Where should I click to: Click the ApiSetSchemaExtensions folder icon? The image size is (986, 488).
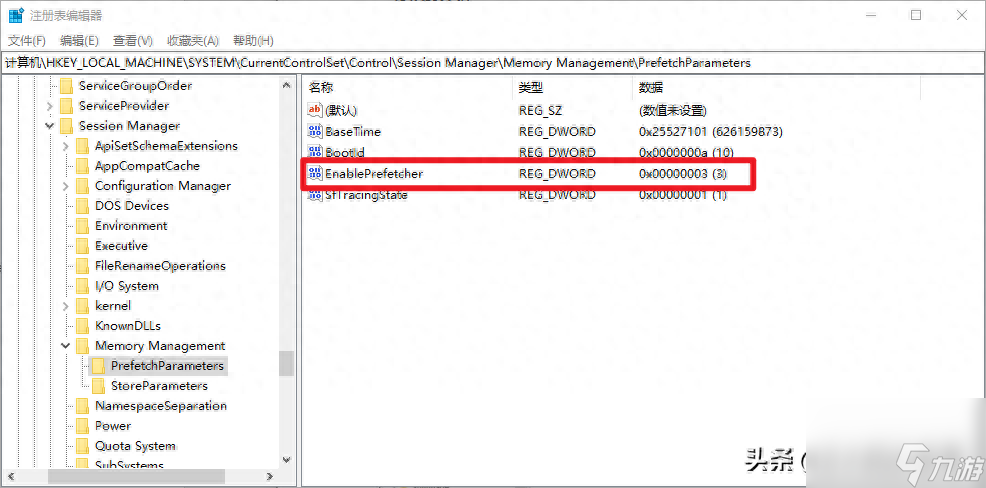[82, 146]
